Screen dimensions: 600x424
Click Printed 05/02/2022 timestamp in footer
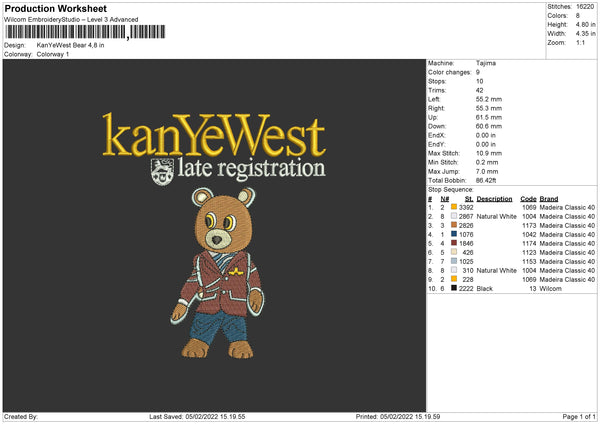click(398, 416)
